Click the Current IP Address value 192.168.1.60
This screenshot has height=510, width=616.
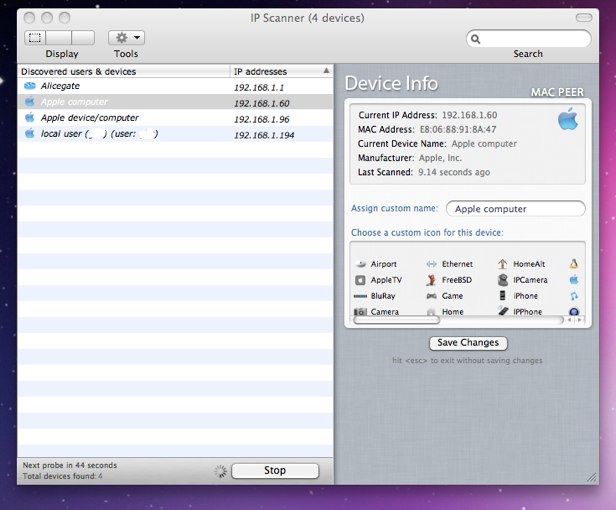(469, 115)
